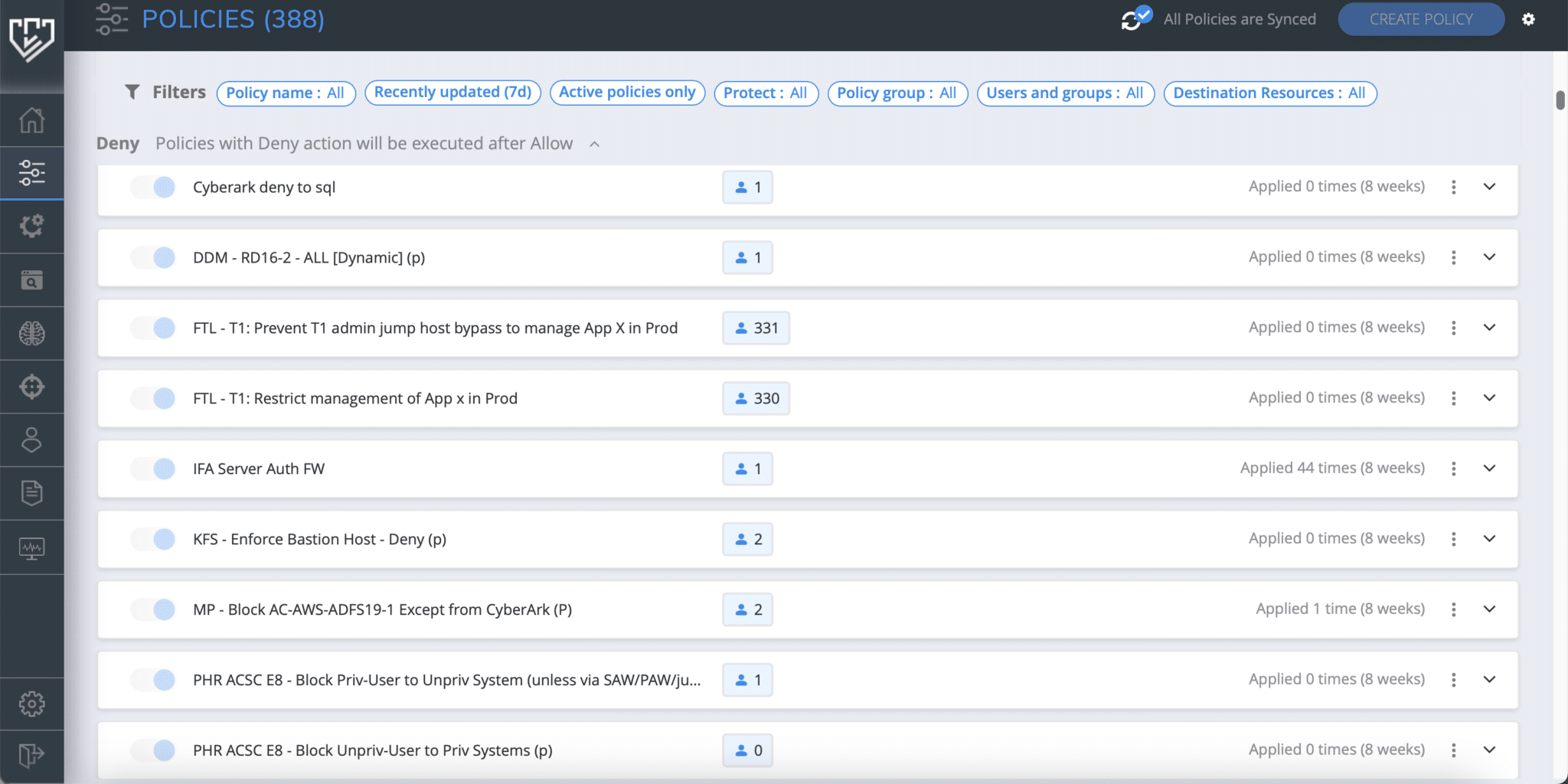Click the CREATE POLICY button
Screen dimensions: 1568x784
[x=1420, y=19]
